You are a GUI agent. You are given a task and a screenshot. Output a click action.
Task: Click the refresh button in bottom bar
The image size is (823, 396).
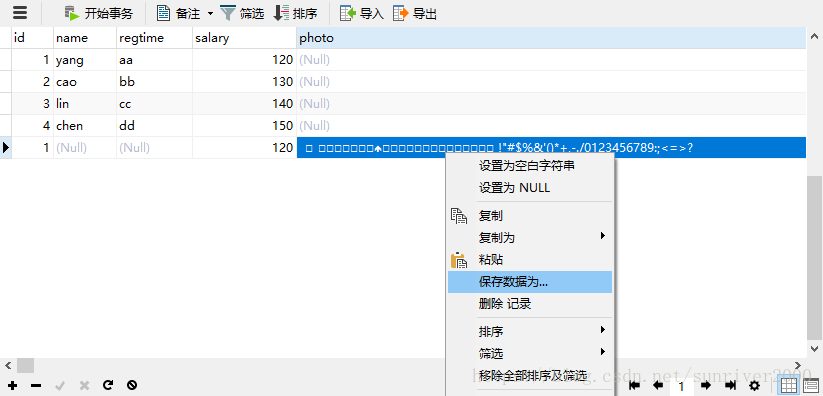click(108, 385)
